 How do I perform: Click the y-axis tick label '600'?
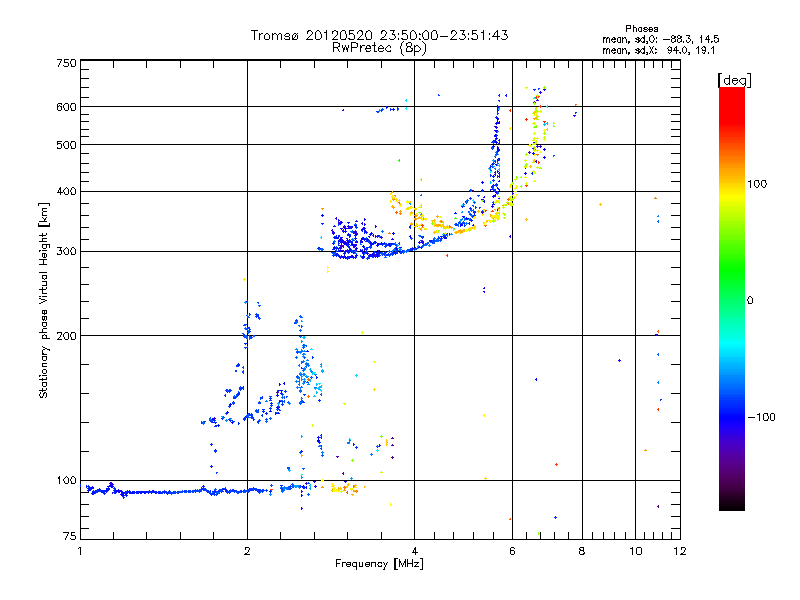[x=66, y=107]
